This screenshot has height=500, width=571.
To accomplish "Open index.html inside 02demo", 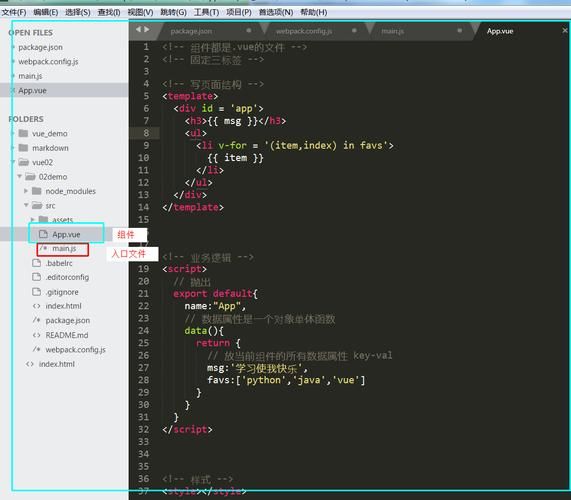I will click(63, 306).
